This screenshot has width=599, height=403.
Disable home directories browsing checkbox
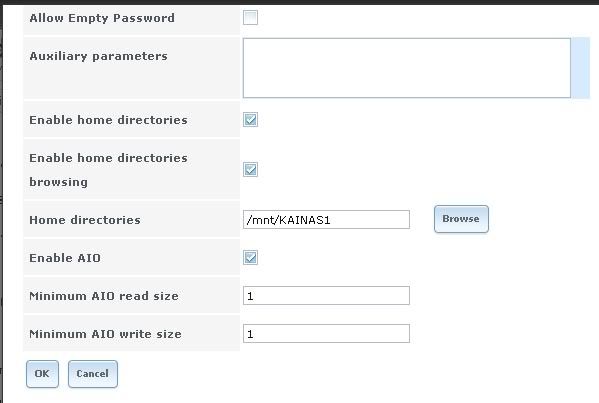tap(250, 169)
